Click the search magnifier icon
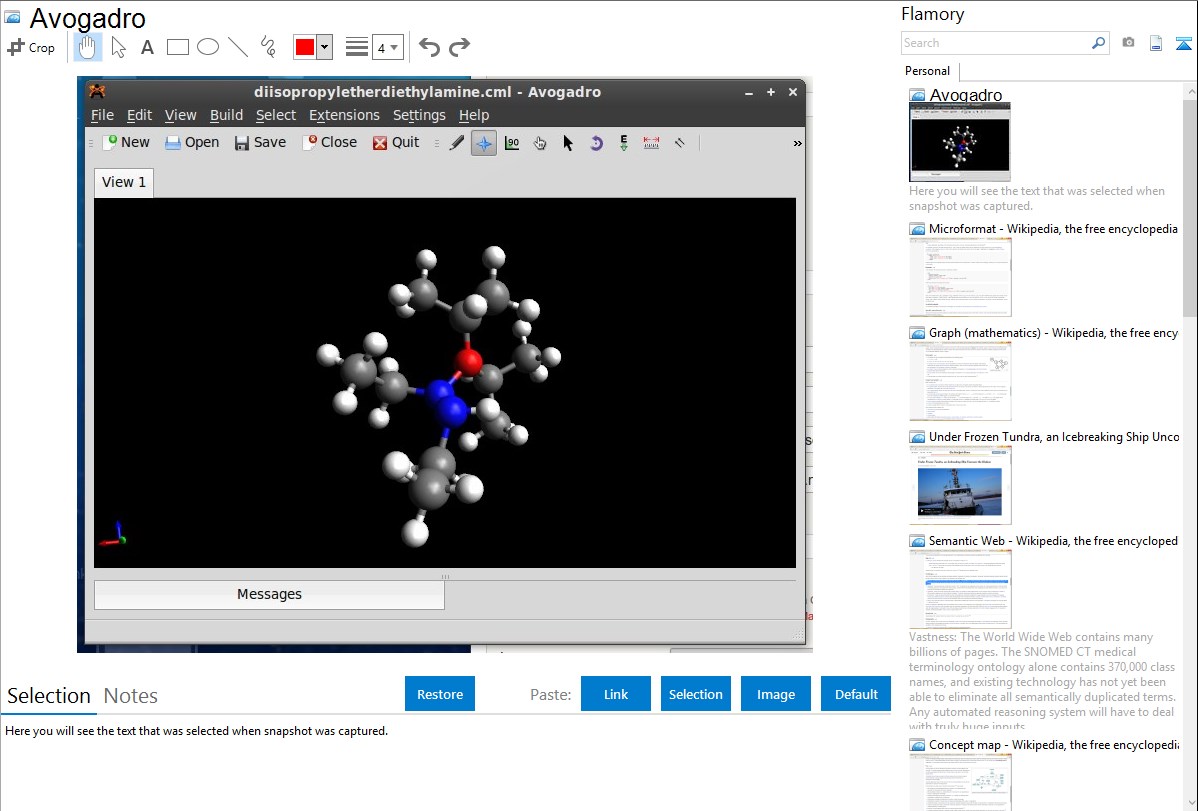This screenshot has height=811, width=1198. click(x=1099, y=43)
